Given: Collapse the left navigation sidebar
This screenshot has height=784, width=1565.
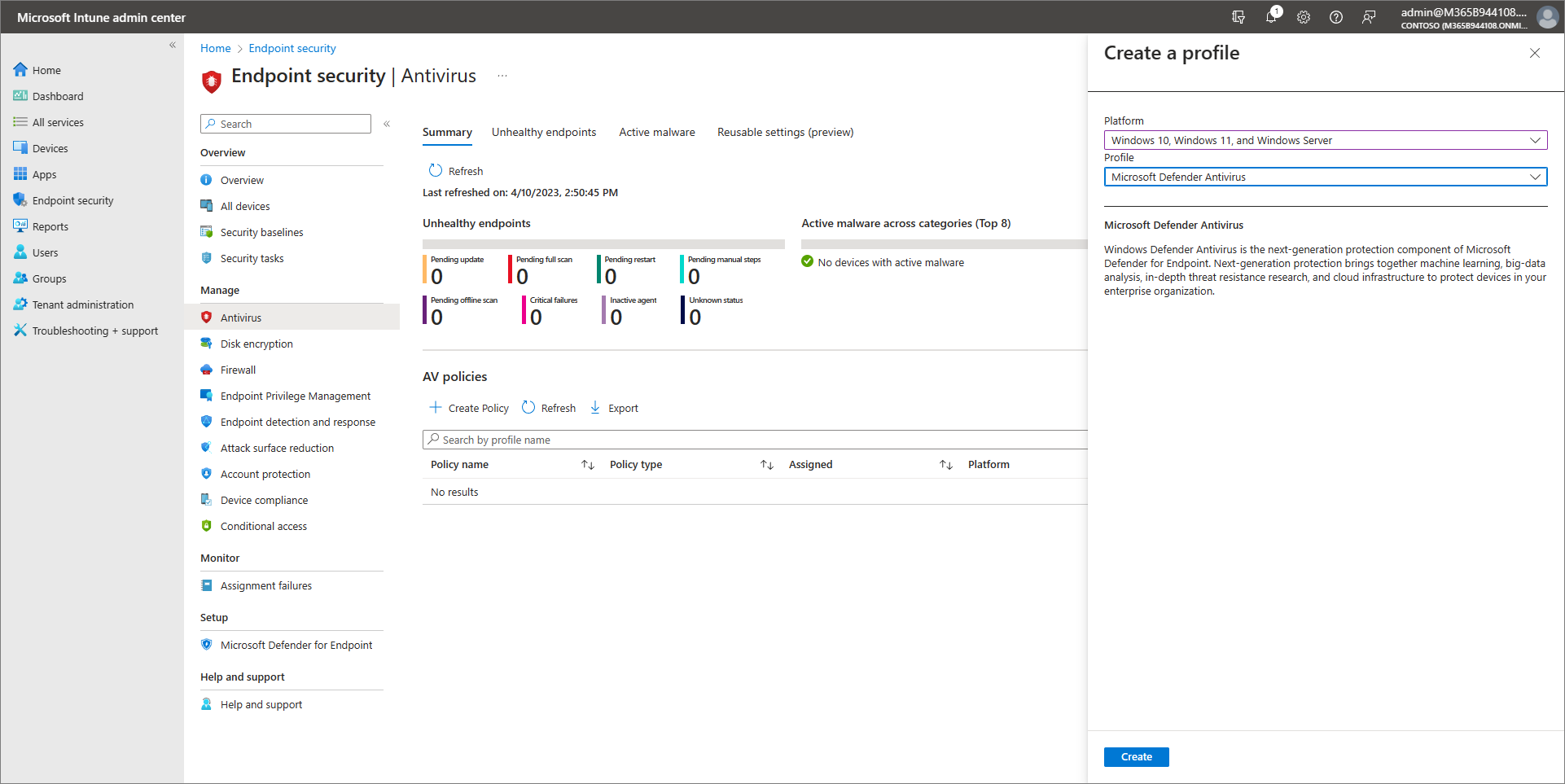Looking at the screenshot, I should tap(173, 46).
